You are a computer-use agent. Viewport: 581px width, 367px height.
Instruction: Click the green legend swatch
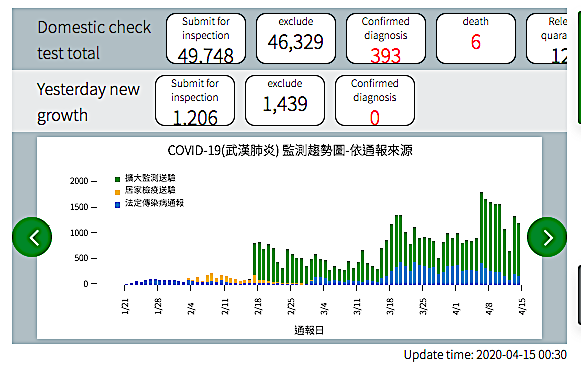[x=117, y=179]
